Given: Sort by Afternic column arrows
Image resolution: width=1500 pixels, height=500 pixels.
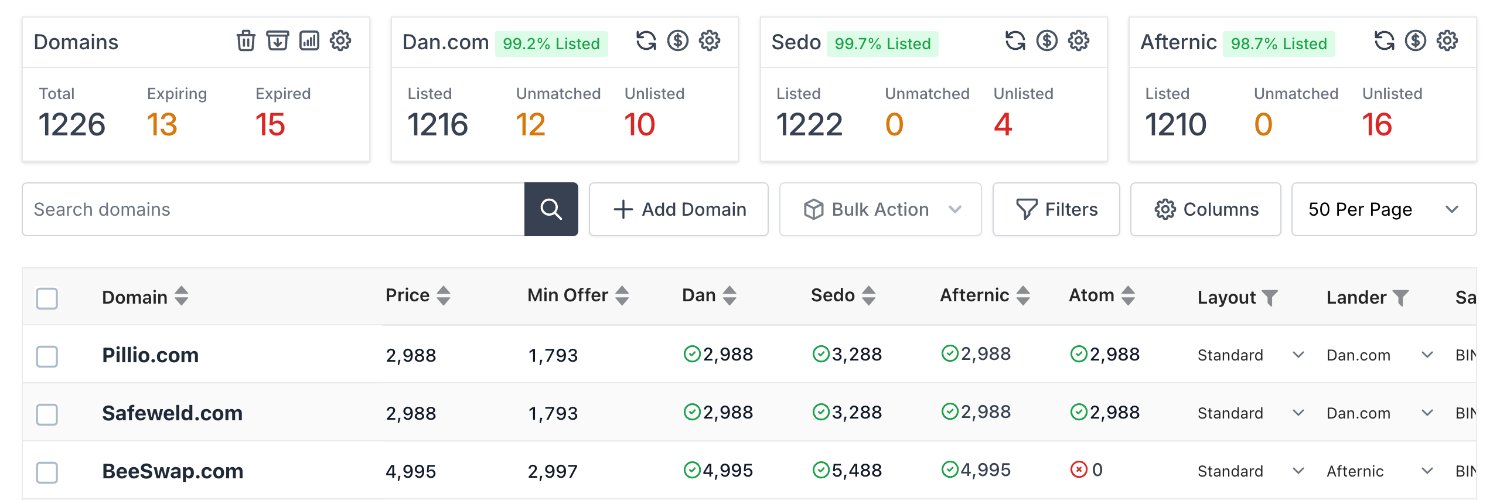Looking at the screenshot, I should pyautogui.click(x=1023, y=296).
